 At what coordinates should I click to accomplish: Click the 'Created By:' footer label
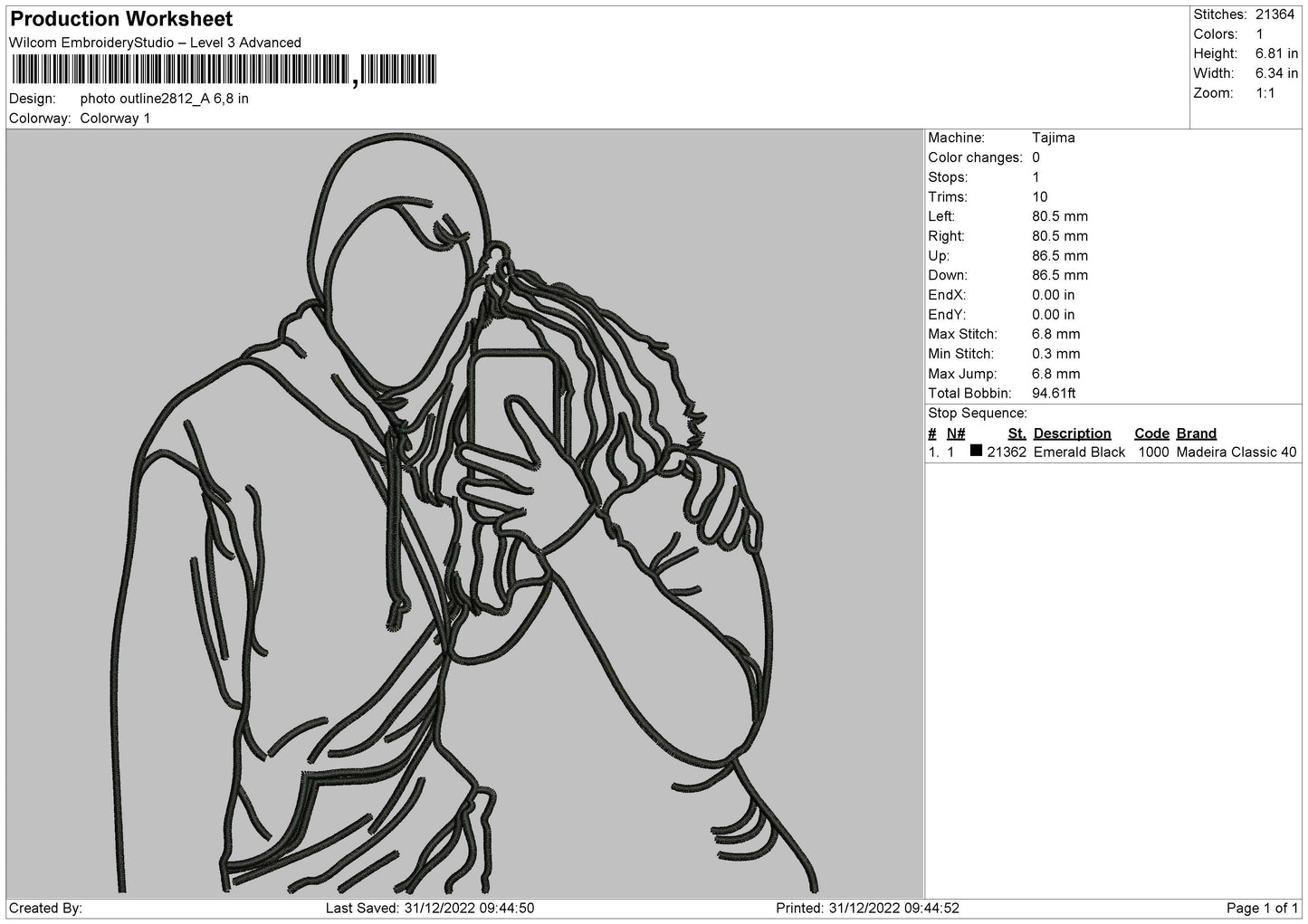click(x=45, y=908)
